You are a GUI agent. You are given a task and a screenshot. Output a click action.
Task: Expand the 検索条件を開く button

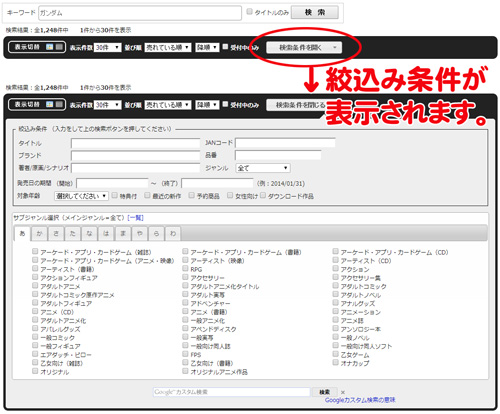coord(304,48)
